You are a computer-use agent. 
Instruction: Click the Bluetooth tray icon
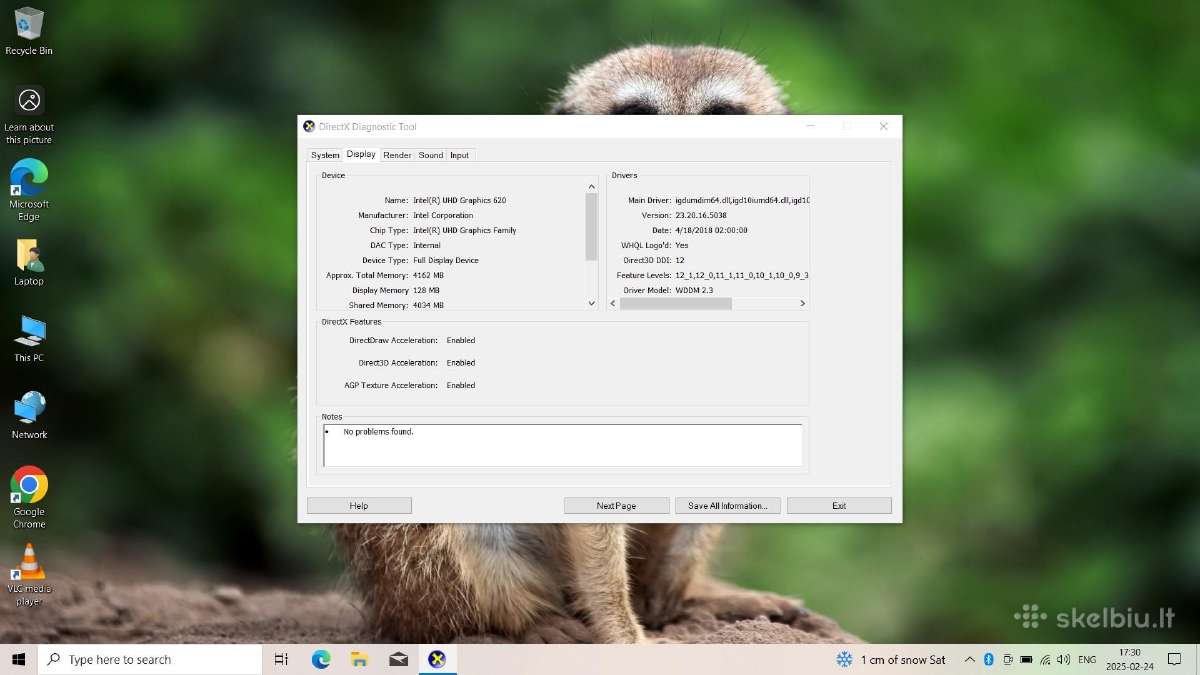(x=988, y=660)
